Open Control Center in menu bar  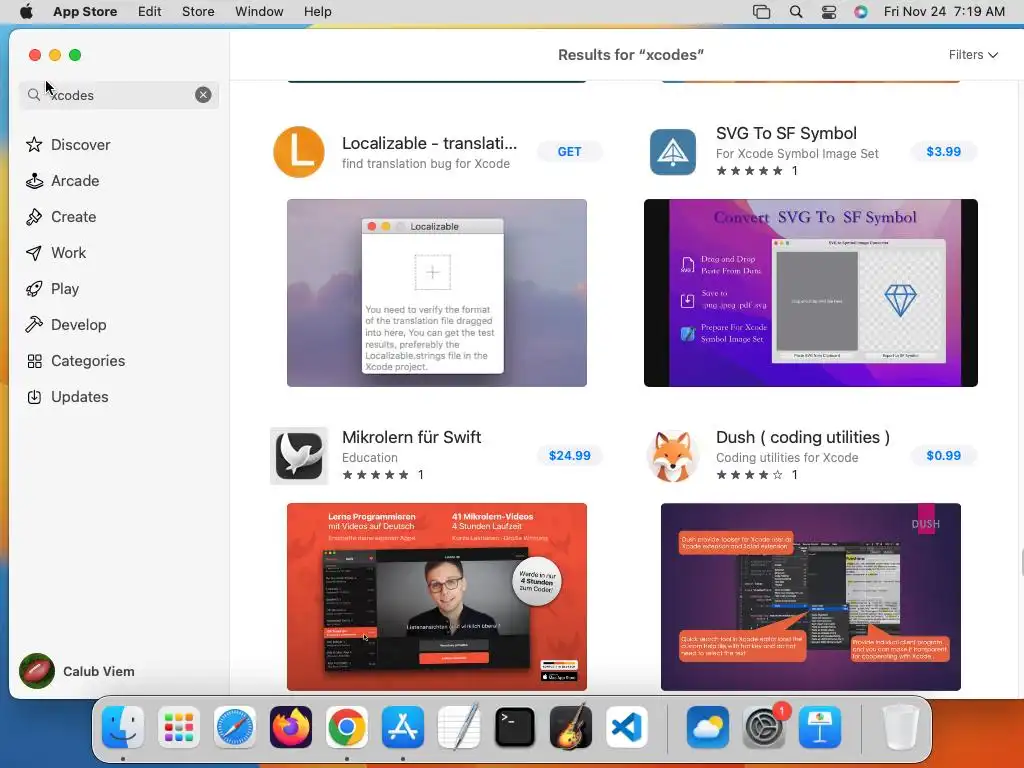[x=829, y=12]
